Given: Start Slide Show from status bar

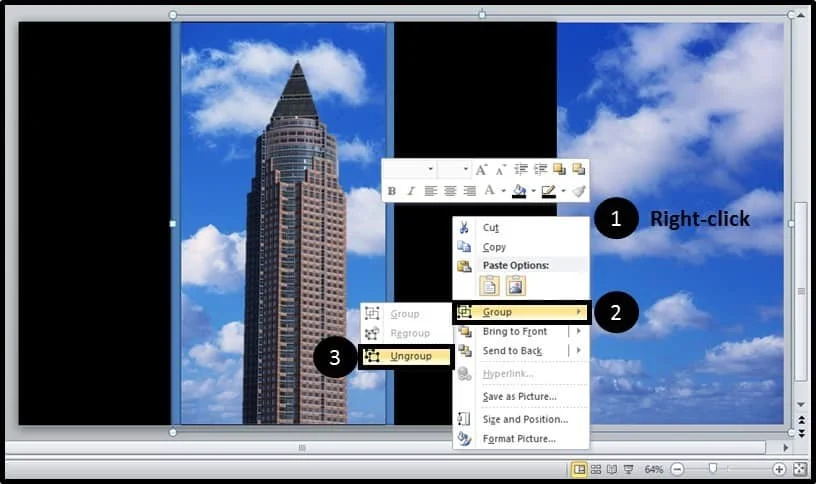Looking at the screenshot, I should point(629,469).
